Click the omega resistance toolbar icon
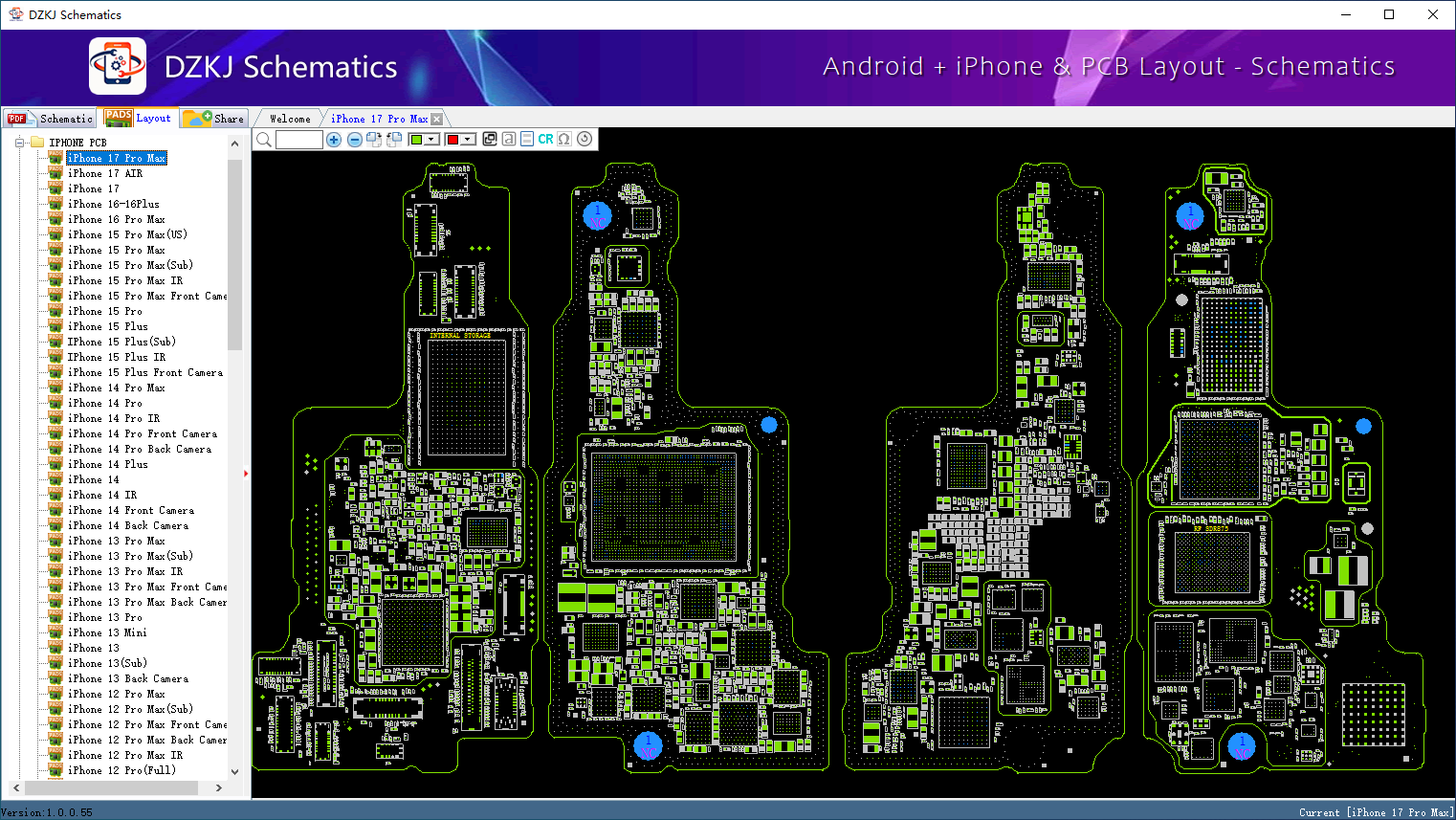Screen dimensions: 1456x820 [564, 139]
